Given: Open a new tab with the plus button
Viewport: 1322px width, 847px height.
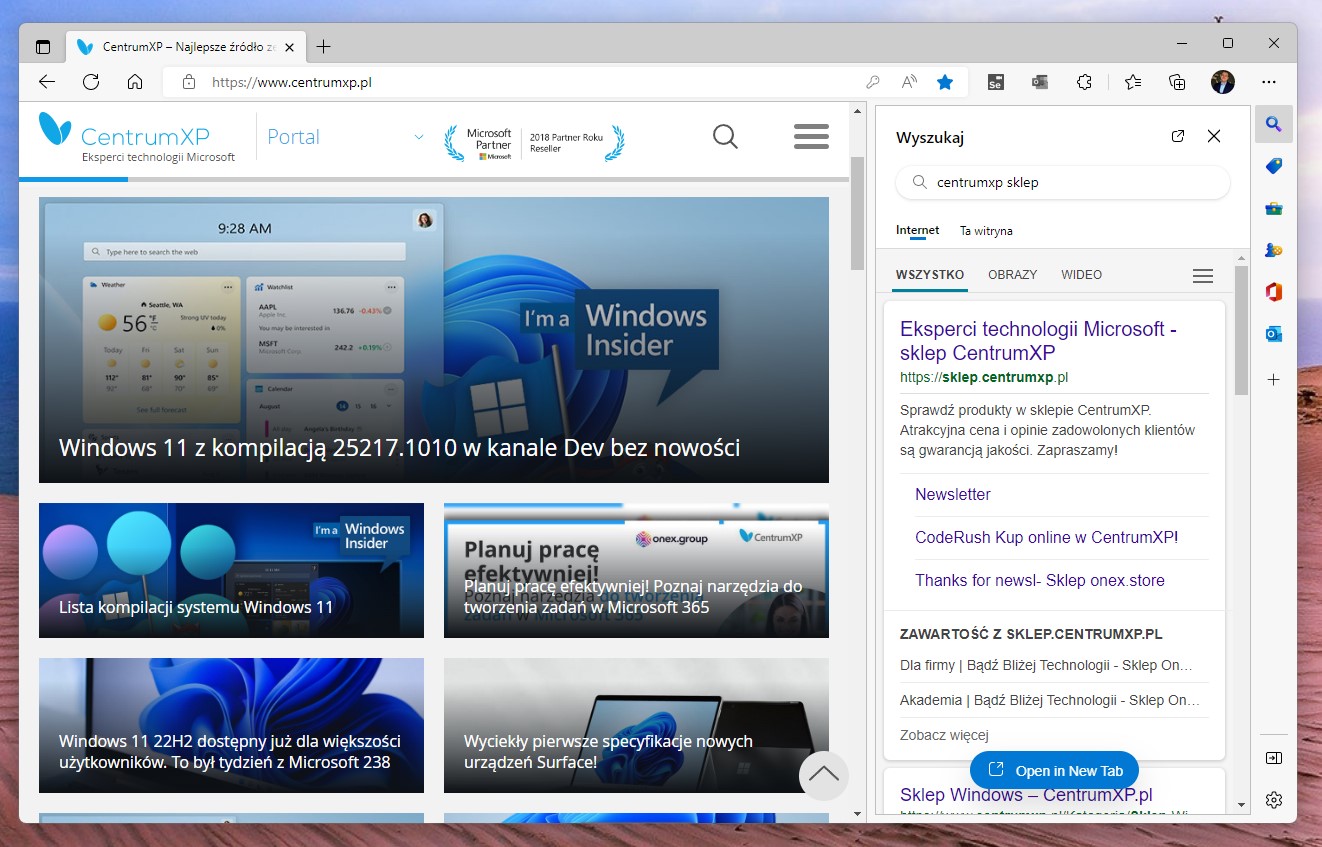Looking at the screenshot, I should pyautogui.click(x=323, y=47).
